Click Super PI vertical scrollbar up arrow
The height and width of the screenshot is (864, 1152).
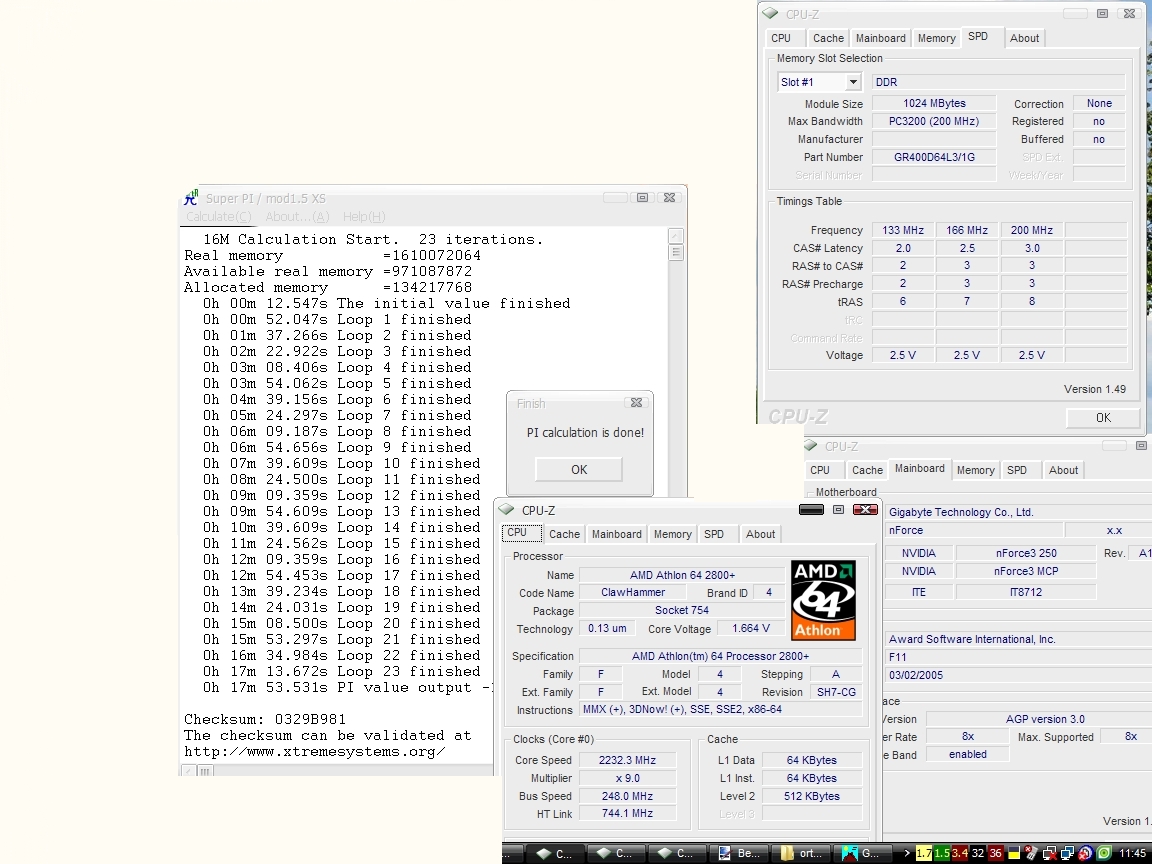[676, 236]
